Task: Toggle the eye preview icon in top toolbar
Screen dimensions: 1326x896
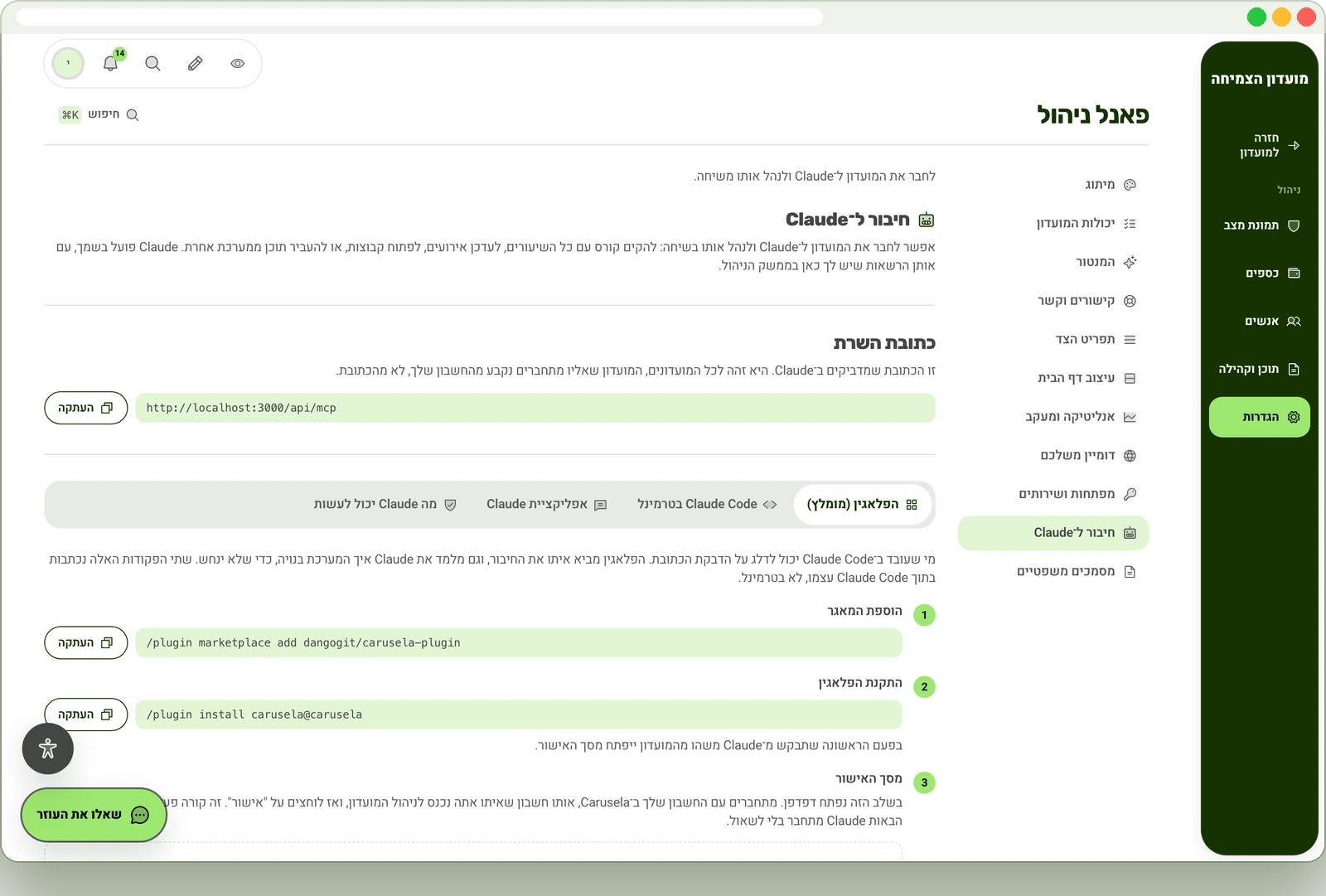Action: tap(238, 63)
